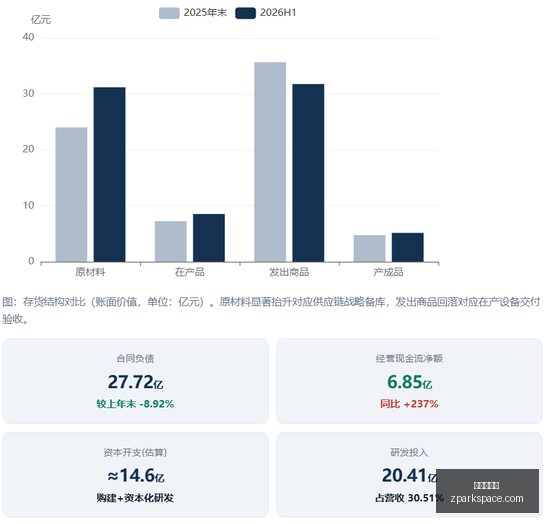Click the 2025年末 bar for 发出商品
Screen dimensions: 550x524
(270, 162)
